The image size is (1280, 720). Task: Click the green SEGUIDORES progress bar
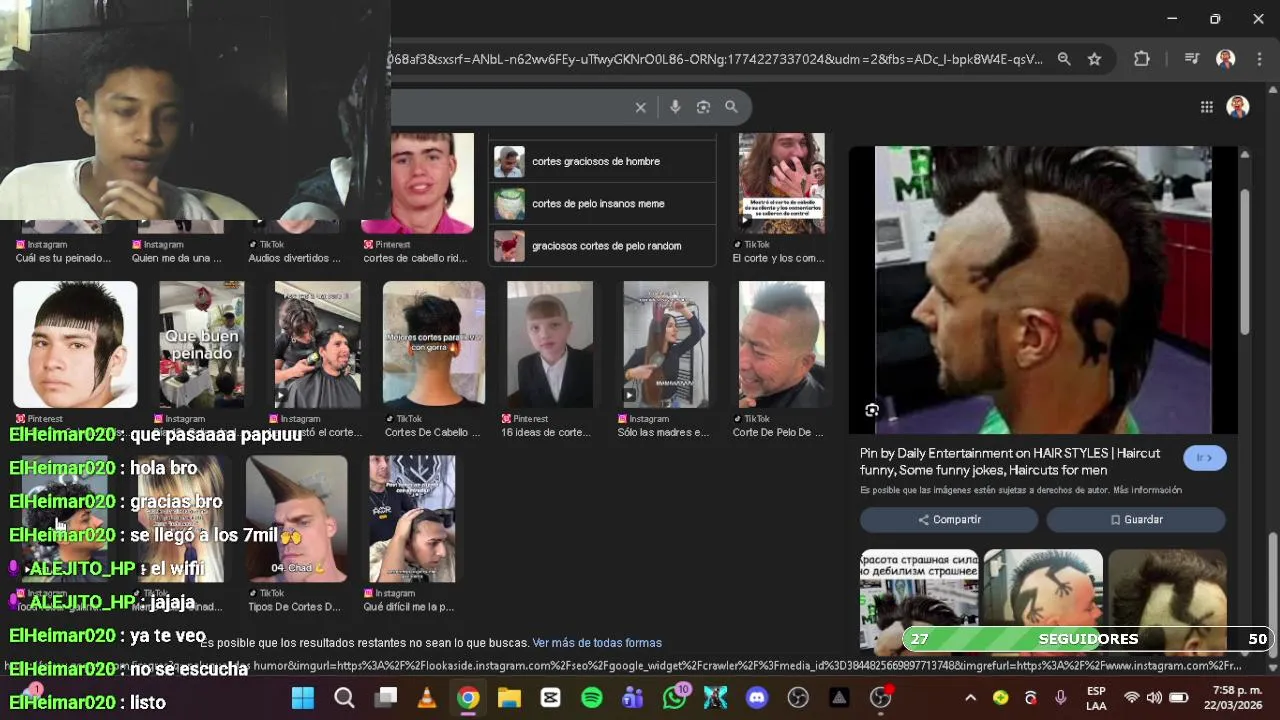(1088, 639)
